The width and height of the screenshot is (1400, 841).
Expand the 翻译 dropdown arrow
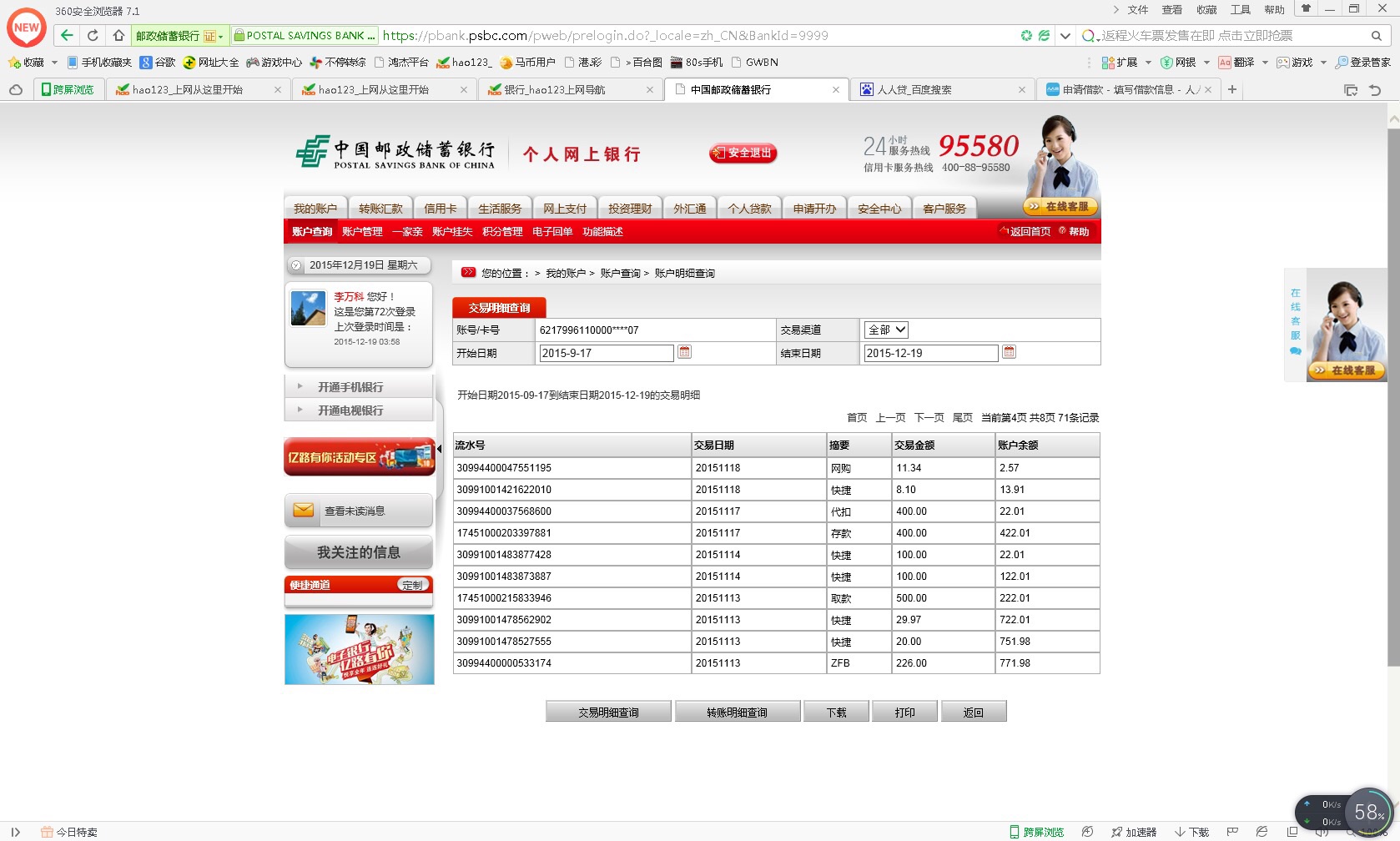click(1265, 63)
